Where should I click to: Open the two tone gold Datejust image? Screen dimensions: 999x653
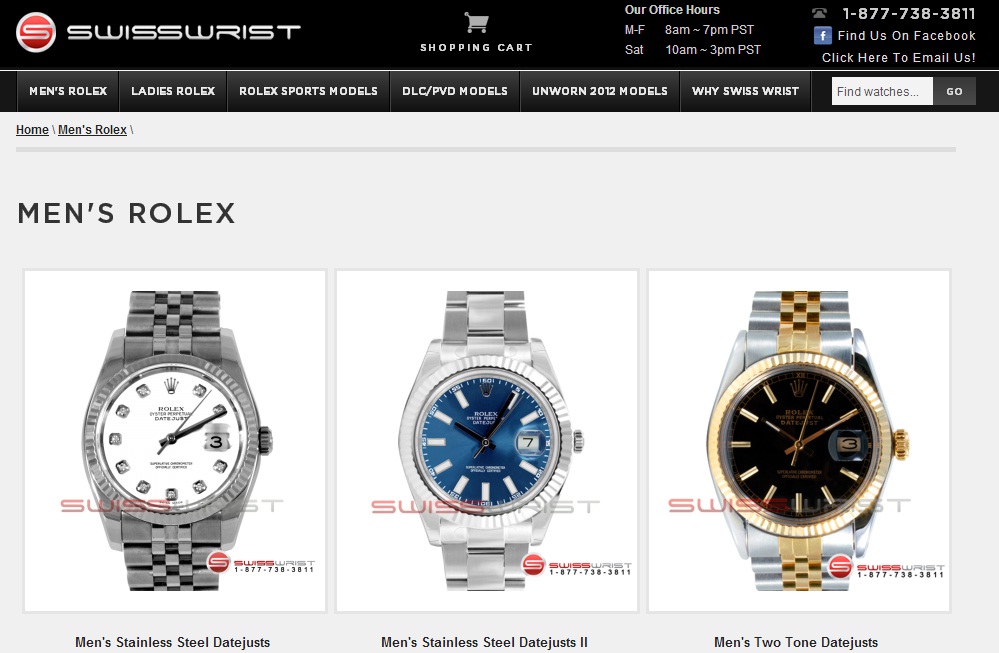[799, 441]
